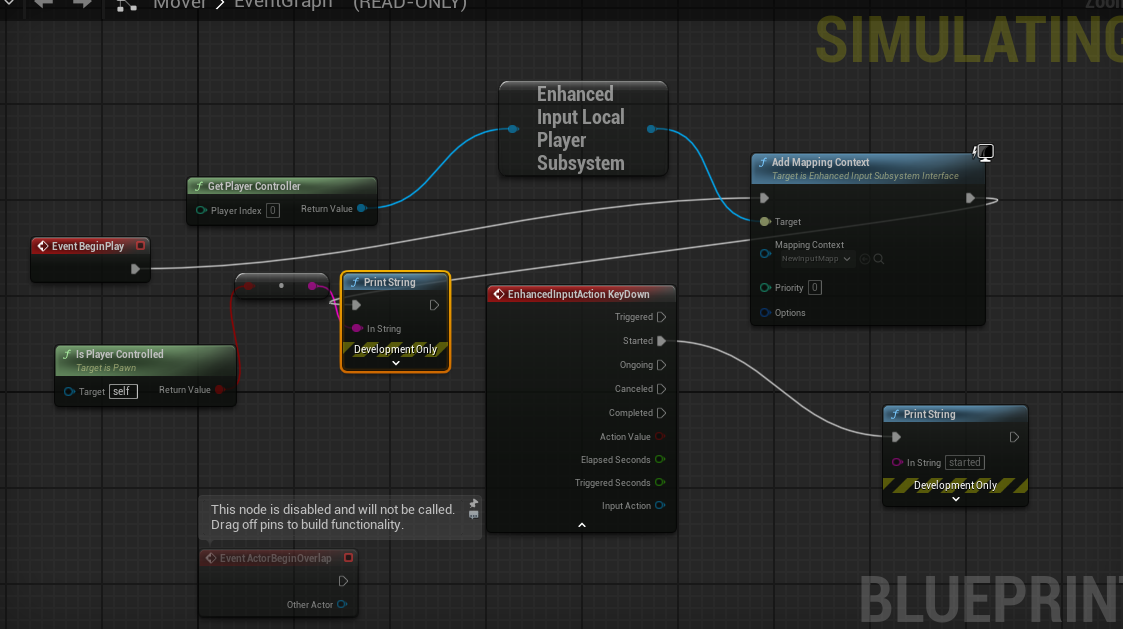Click the EventGraph breadcrumb

coord(283,4)
